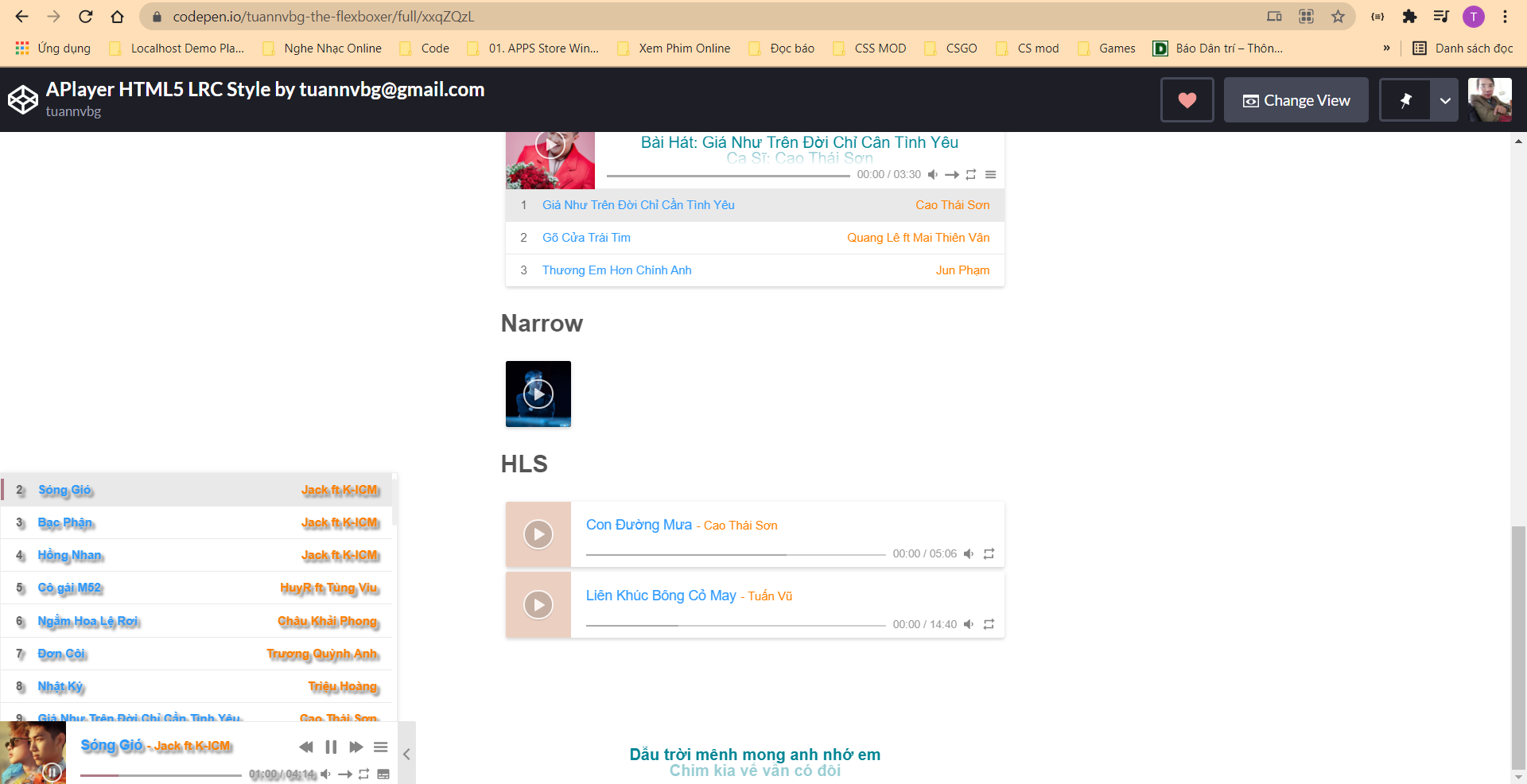This screenshot has height=784, width=1527.
Task: Love this pen with the heart button
Action: point(1187,100)
